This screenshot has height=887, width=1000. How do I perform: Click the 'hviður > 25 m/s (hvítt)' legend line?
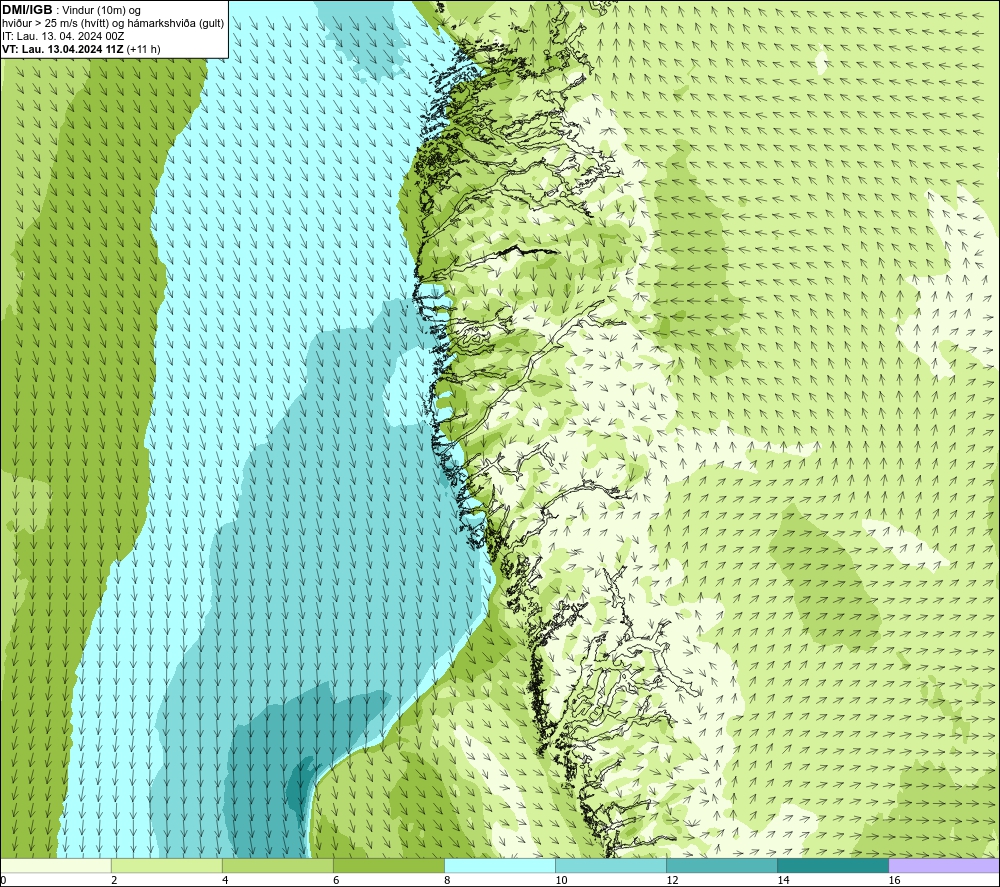click(113, 24)
